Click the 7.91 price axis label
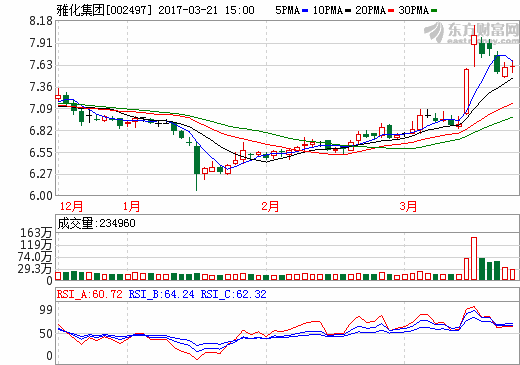This screenshot has height=365, width=520. tap(41, 43)
